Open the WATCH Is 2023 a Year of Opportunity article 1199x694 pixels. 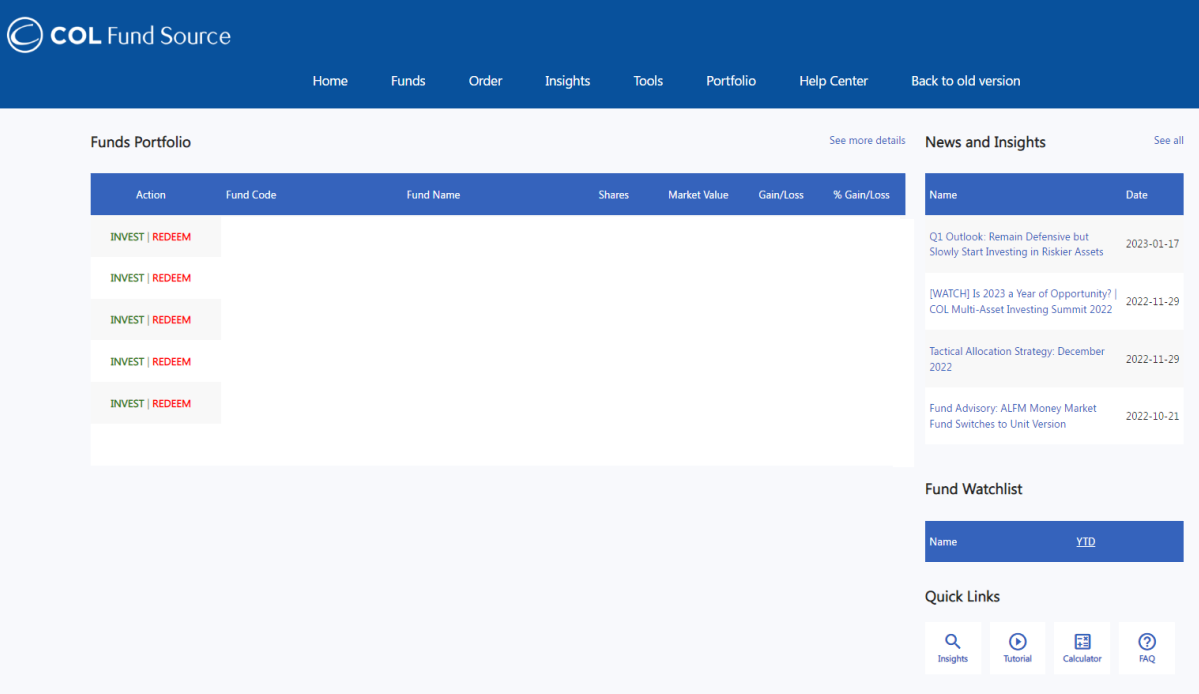pos(1022,301)
